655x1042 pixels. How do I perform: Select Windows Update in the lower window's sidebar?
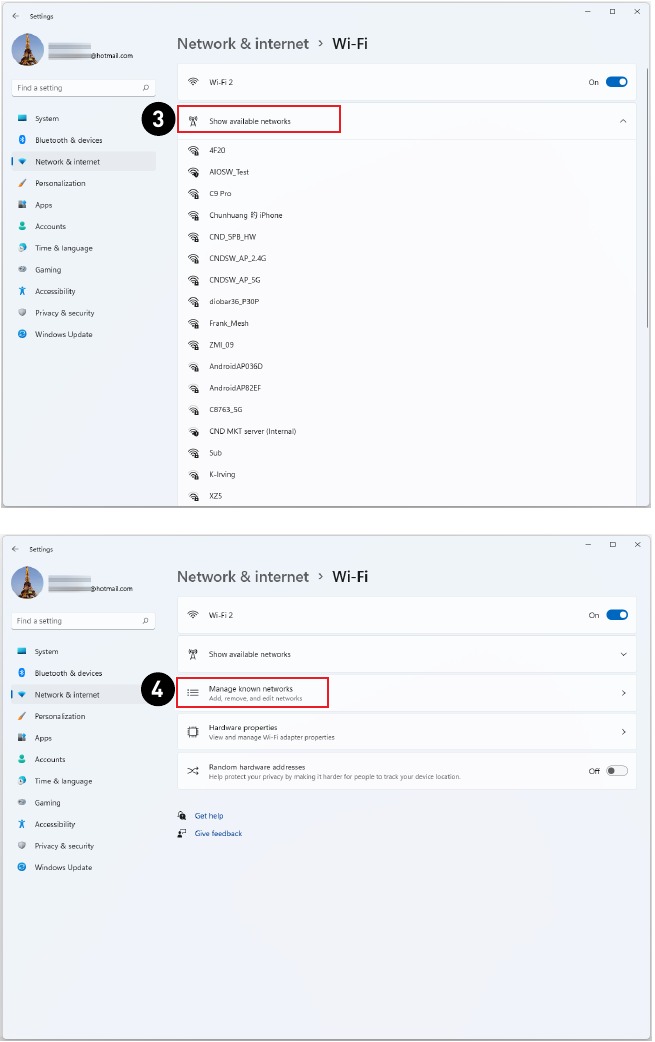(63, 867)
